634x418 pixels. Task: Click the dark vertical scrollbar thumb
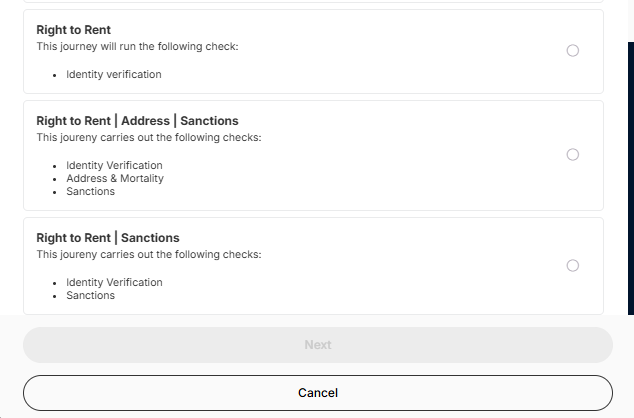[x=631, y=178]
